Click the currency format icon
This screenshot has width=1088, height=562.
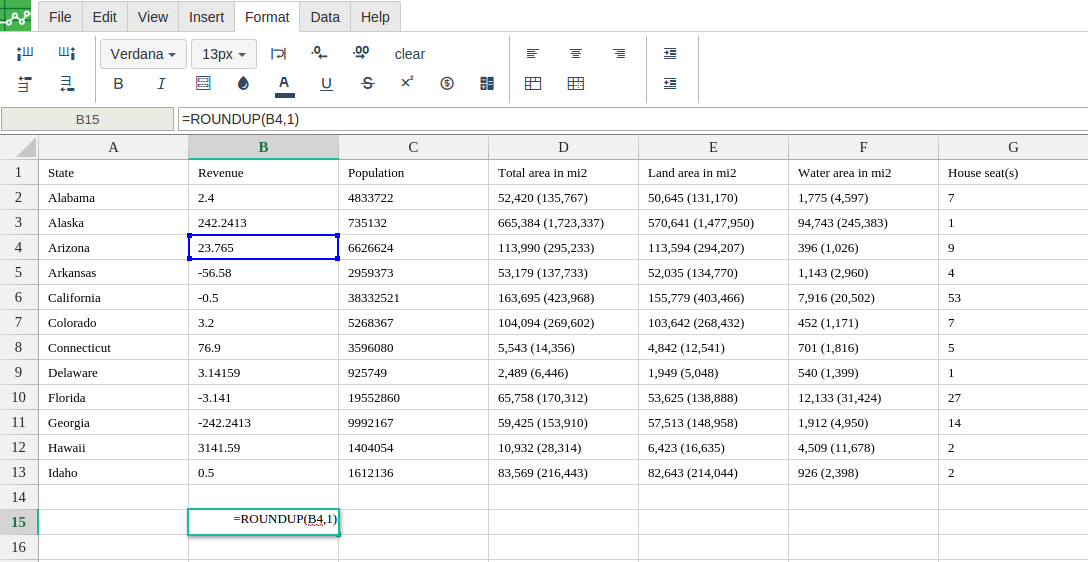coord(447,84)
